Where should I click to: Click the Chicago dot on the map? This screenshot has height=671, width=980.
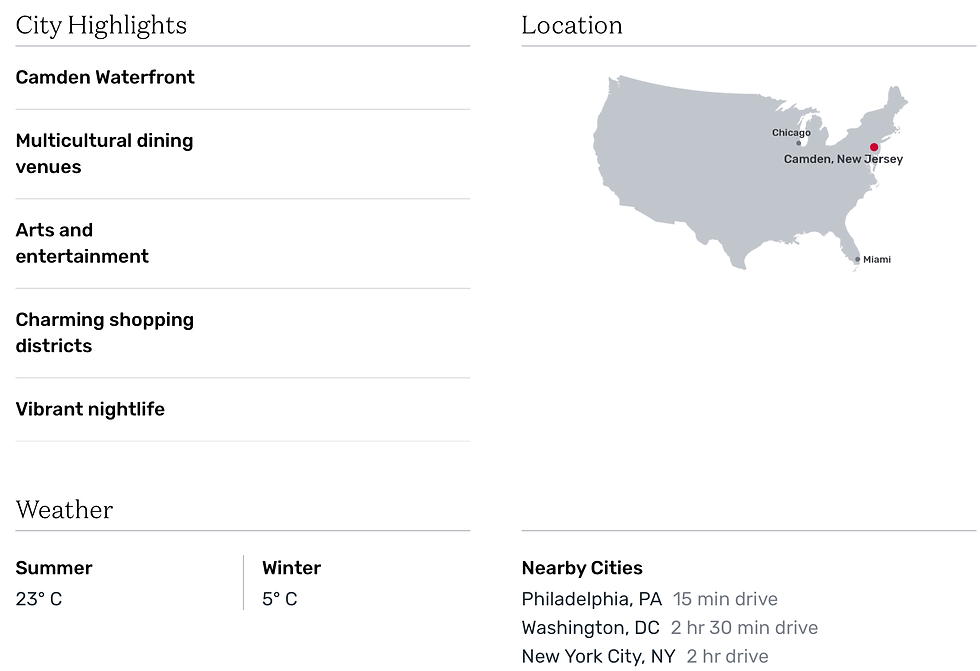pos(798,143)
